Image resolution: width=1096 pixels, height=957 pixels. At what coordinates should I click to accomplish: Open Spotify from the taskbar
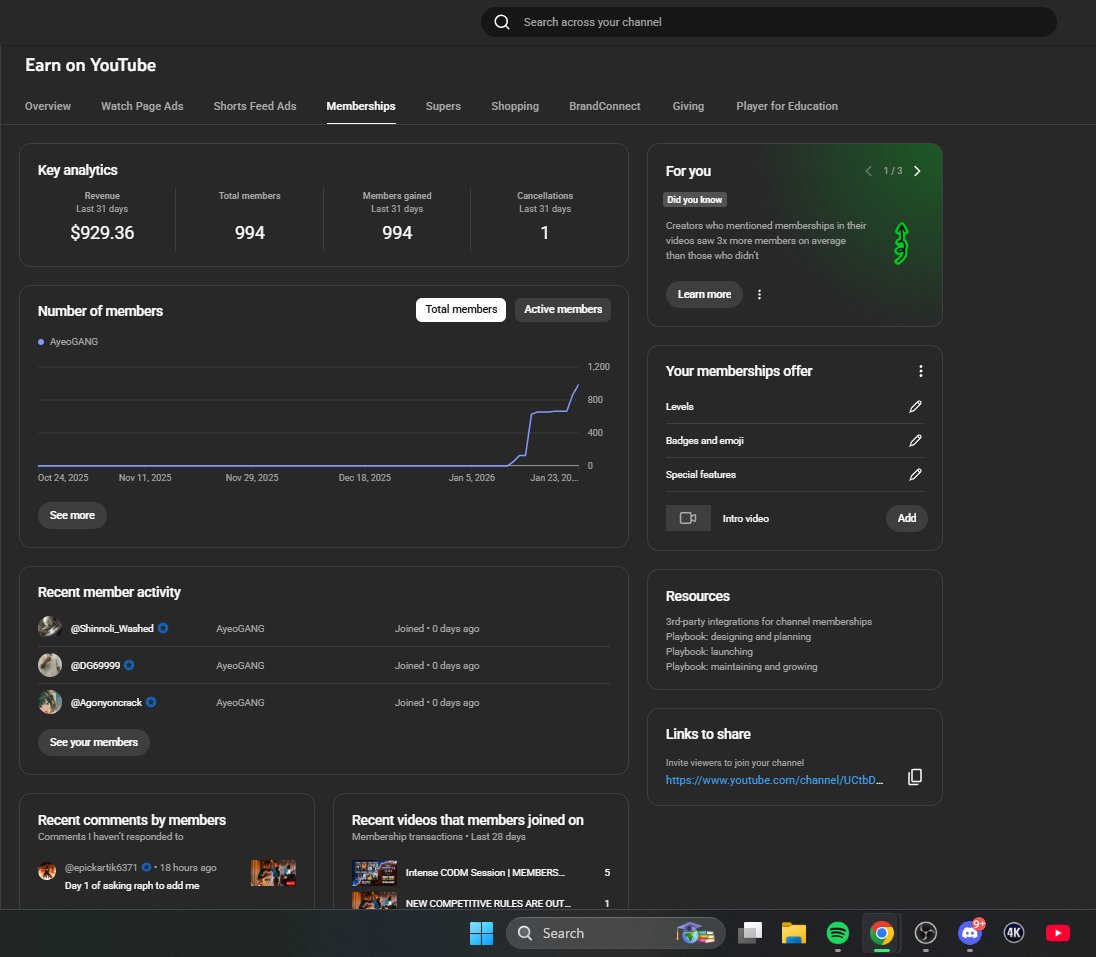pyautogui.click(x=838, y=933)
